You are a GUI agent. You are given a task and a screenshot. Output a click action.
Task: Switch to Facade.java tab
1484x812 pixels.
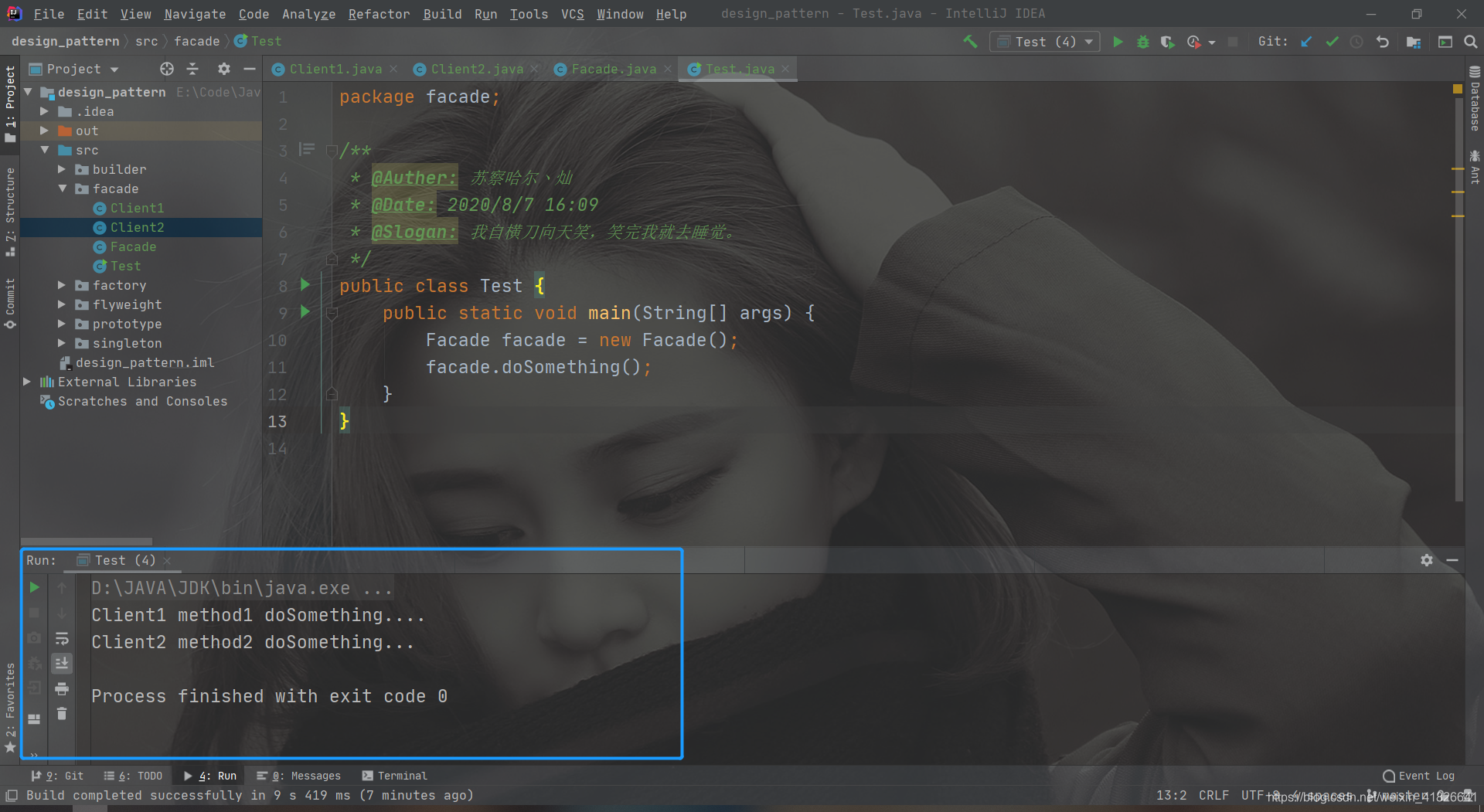[x=614, y=69]
